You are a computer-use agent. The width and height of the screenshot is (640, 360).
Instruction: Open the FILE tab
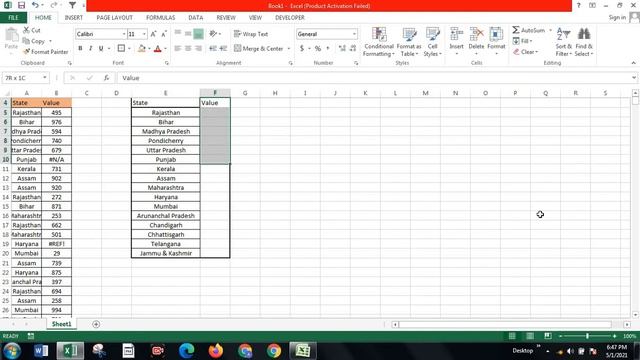[13, 18]
